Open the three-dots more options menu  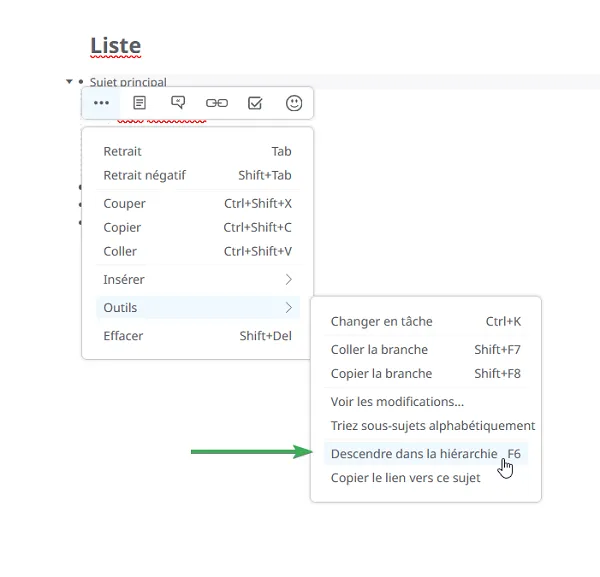tap(101, 103)
